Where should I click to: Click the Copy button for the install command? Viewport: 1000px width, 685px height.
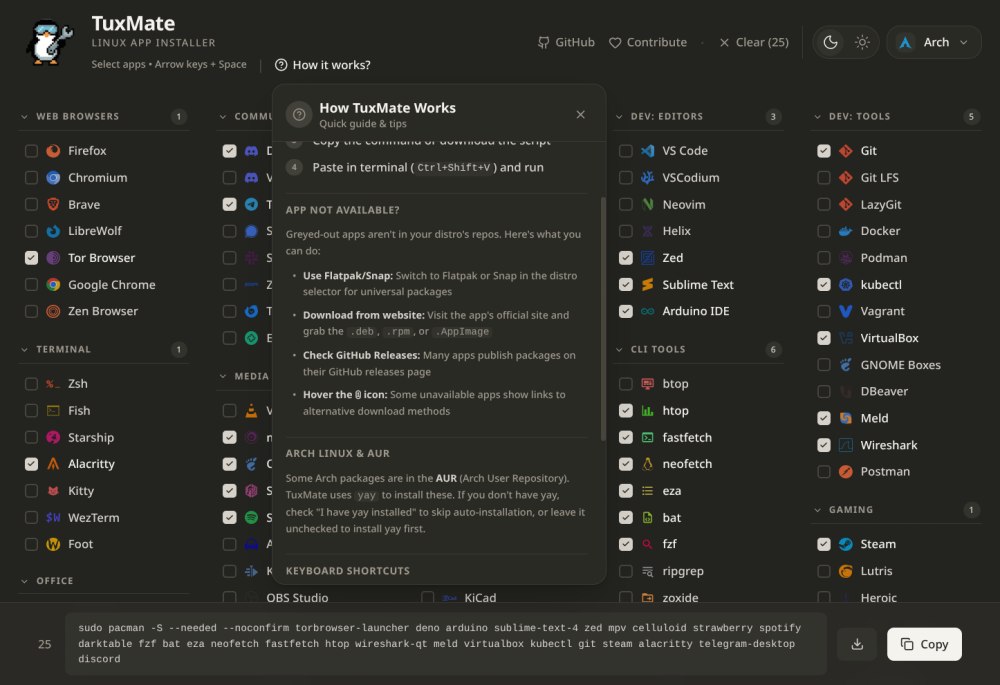(x=923, y=644)
